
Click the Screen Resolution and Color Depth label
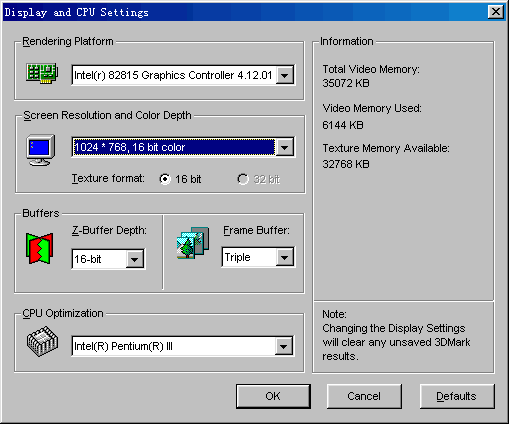107,115
